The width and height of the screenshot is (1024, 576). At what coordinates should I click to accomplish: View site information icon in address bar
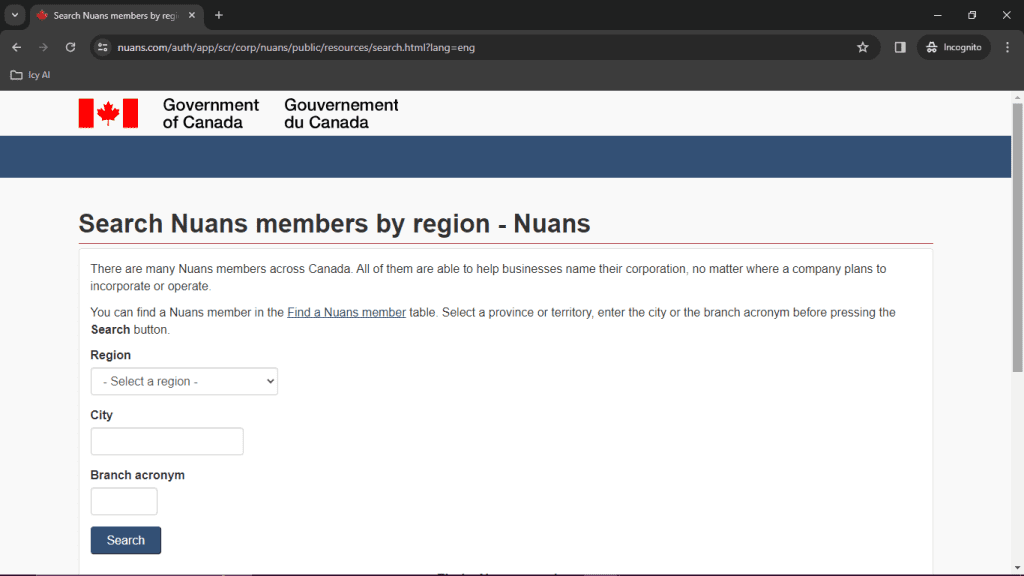tap(102, 47)
